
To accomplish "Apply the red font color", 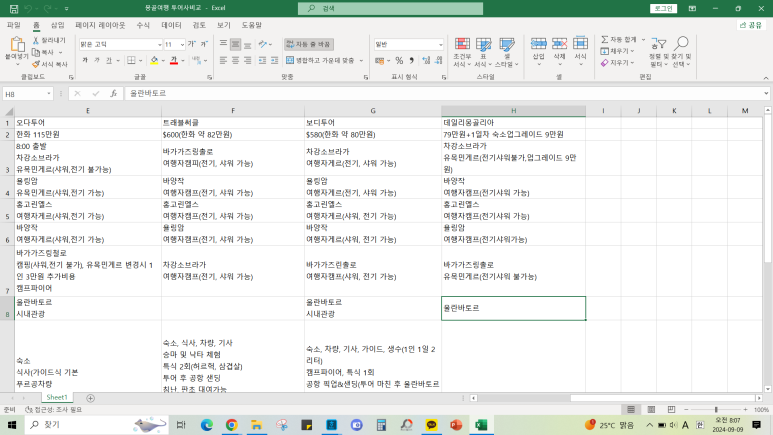I will 174,61.
